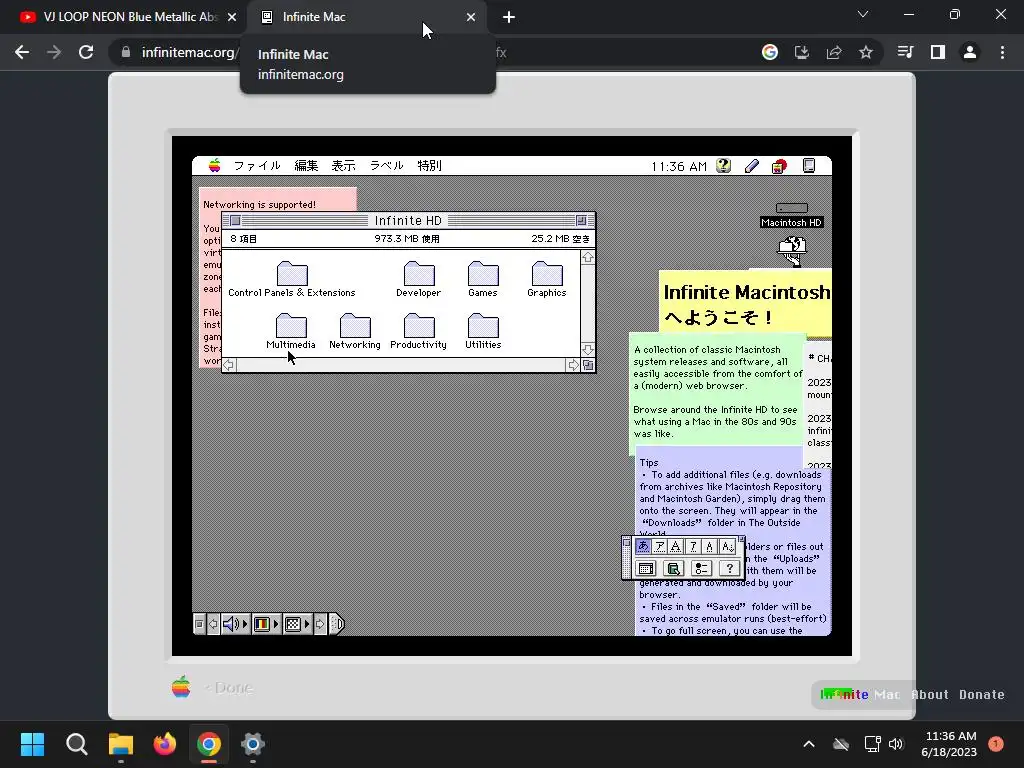Screen dimensions: 1024x768
Task: Open the Developer folder
Action: (x=419, y=279)
